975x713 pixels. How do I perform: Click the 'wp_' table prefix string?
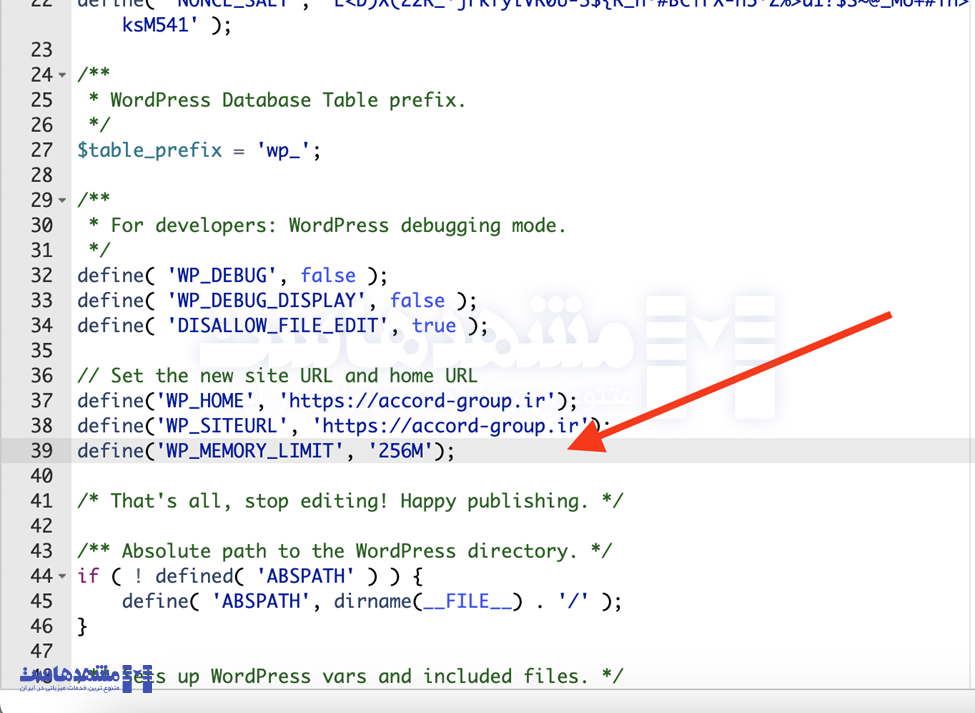pos(287,150)
